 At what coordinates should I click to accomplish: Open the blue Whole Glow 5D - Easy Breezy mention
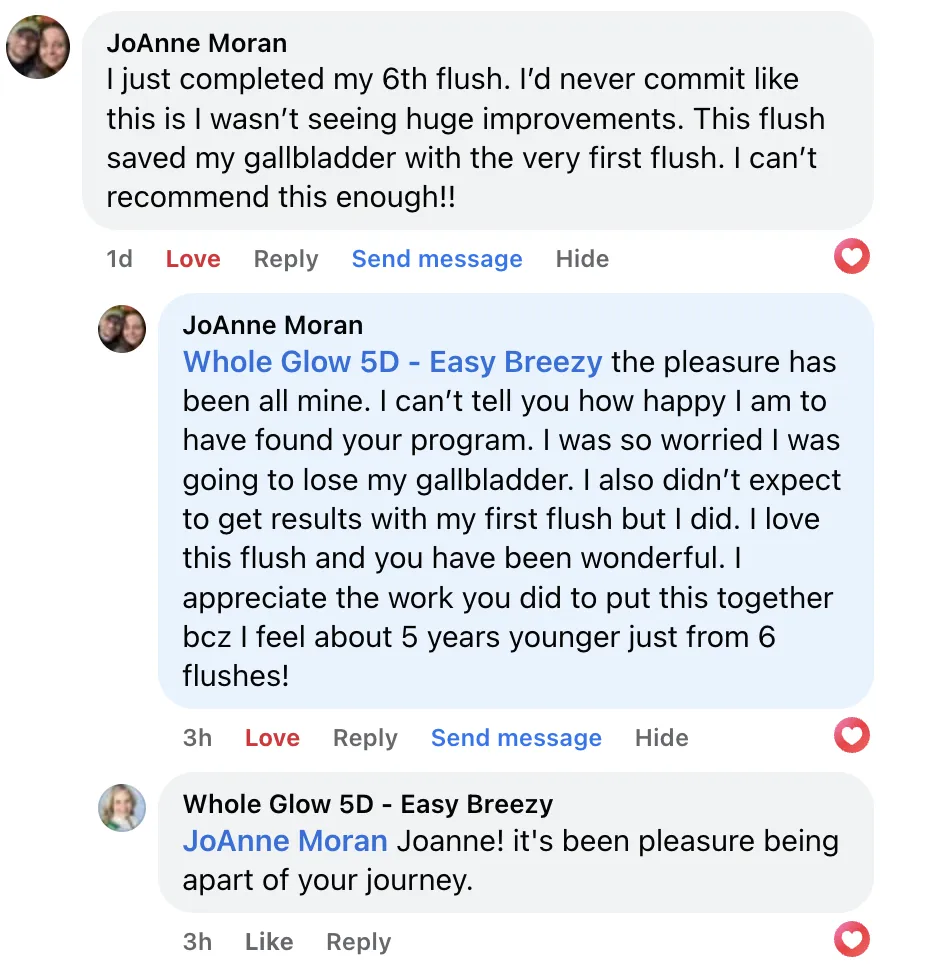[x=392, y=361]
